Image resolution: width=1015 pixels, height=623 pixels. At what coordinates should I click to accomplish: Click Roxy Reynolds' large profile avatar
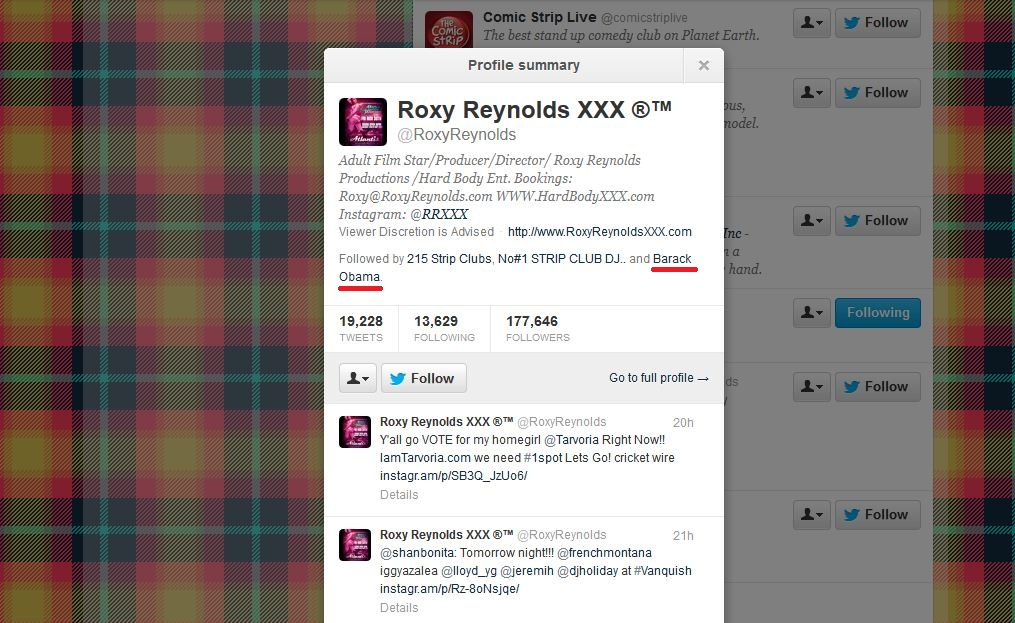click(363, 122)
